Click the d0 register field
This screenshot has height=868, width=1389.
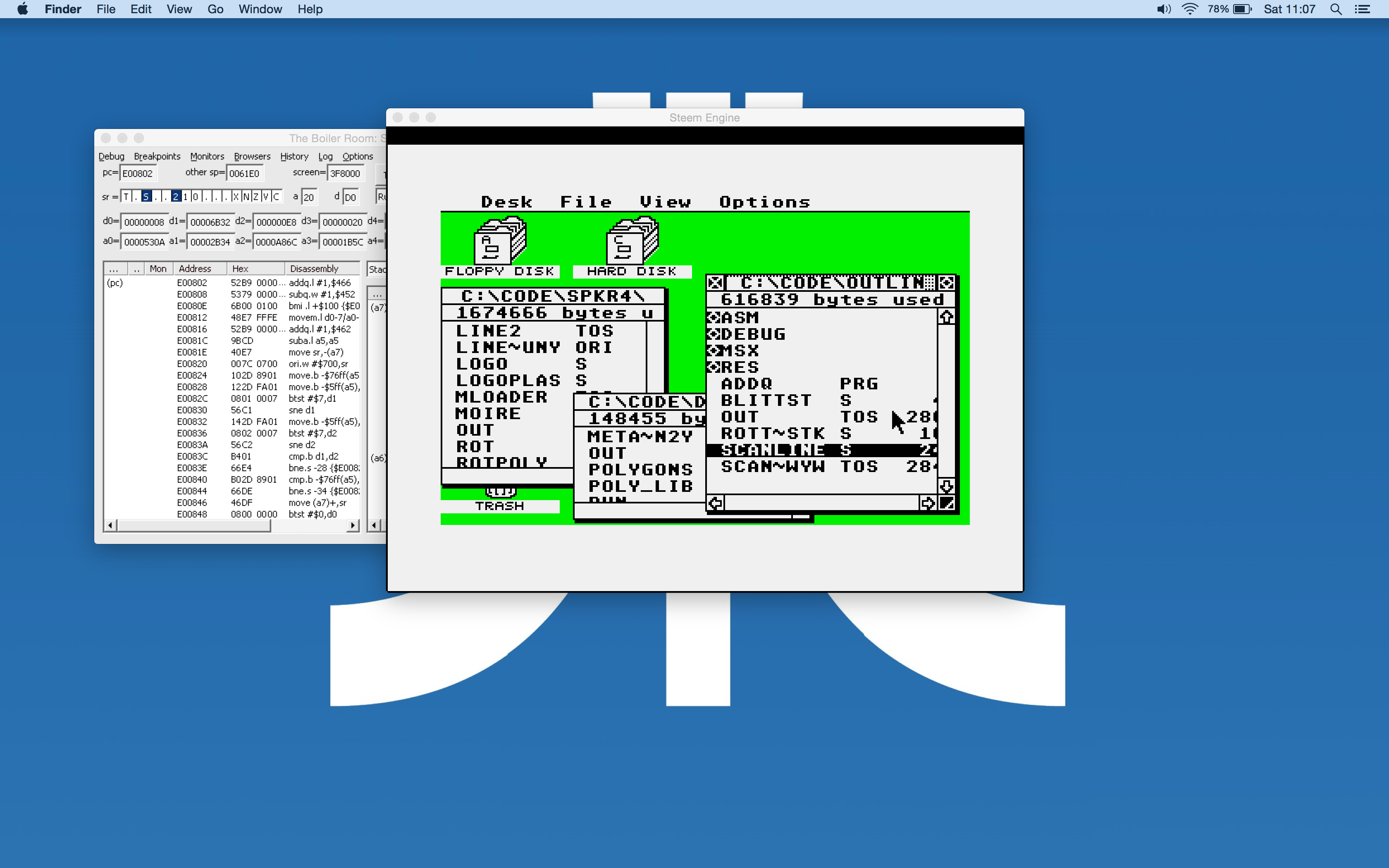144,222
